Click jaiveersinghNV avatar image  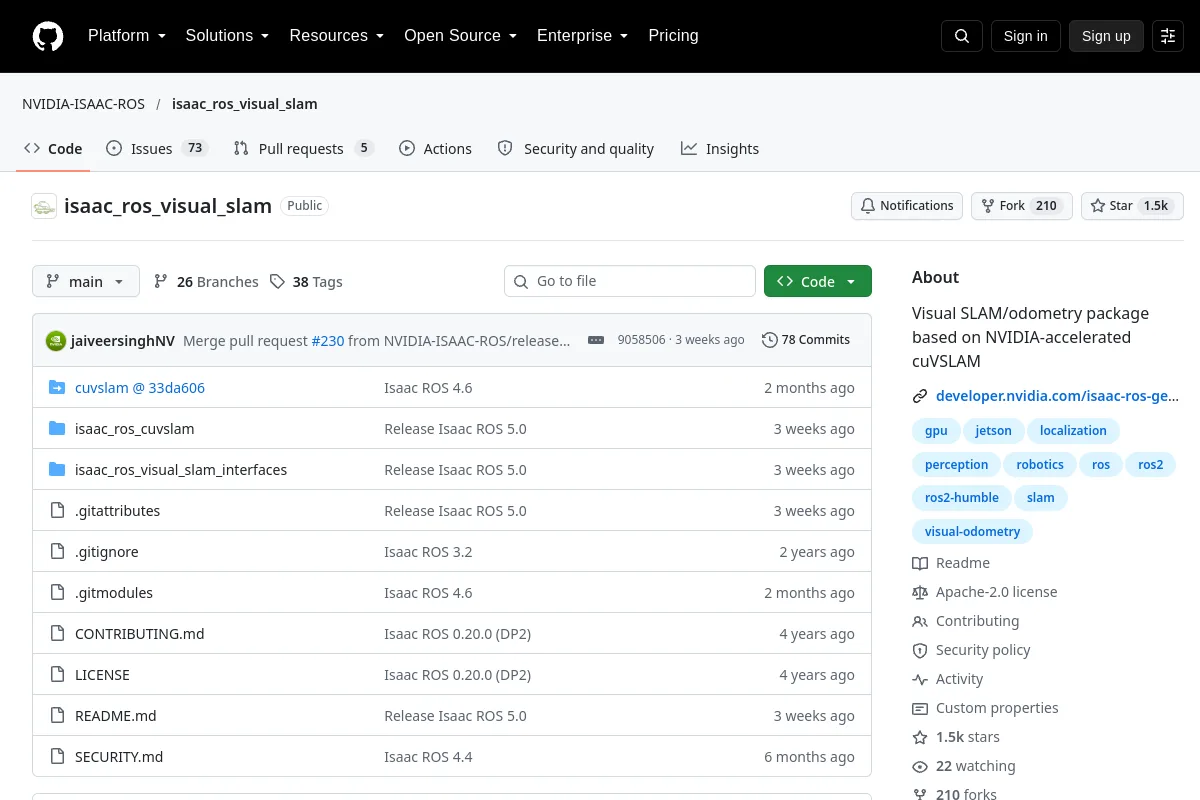click(56, 340)
